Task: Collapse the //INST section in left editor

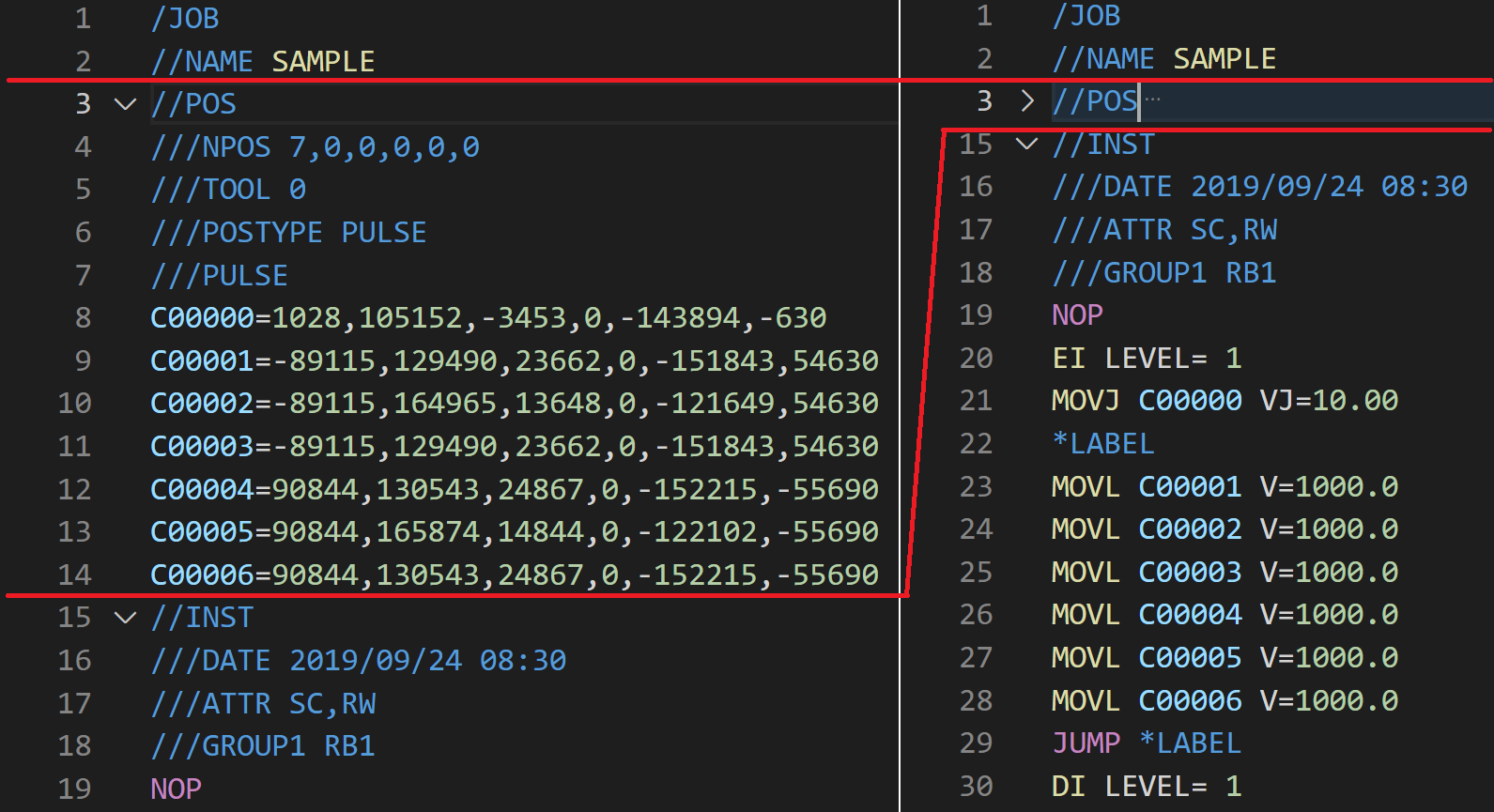Action: 125,618
